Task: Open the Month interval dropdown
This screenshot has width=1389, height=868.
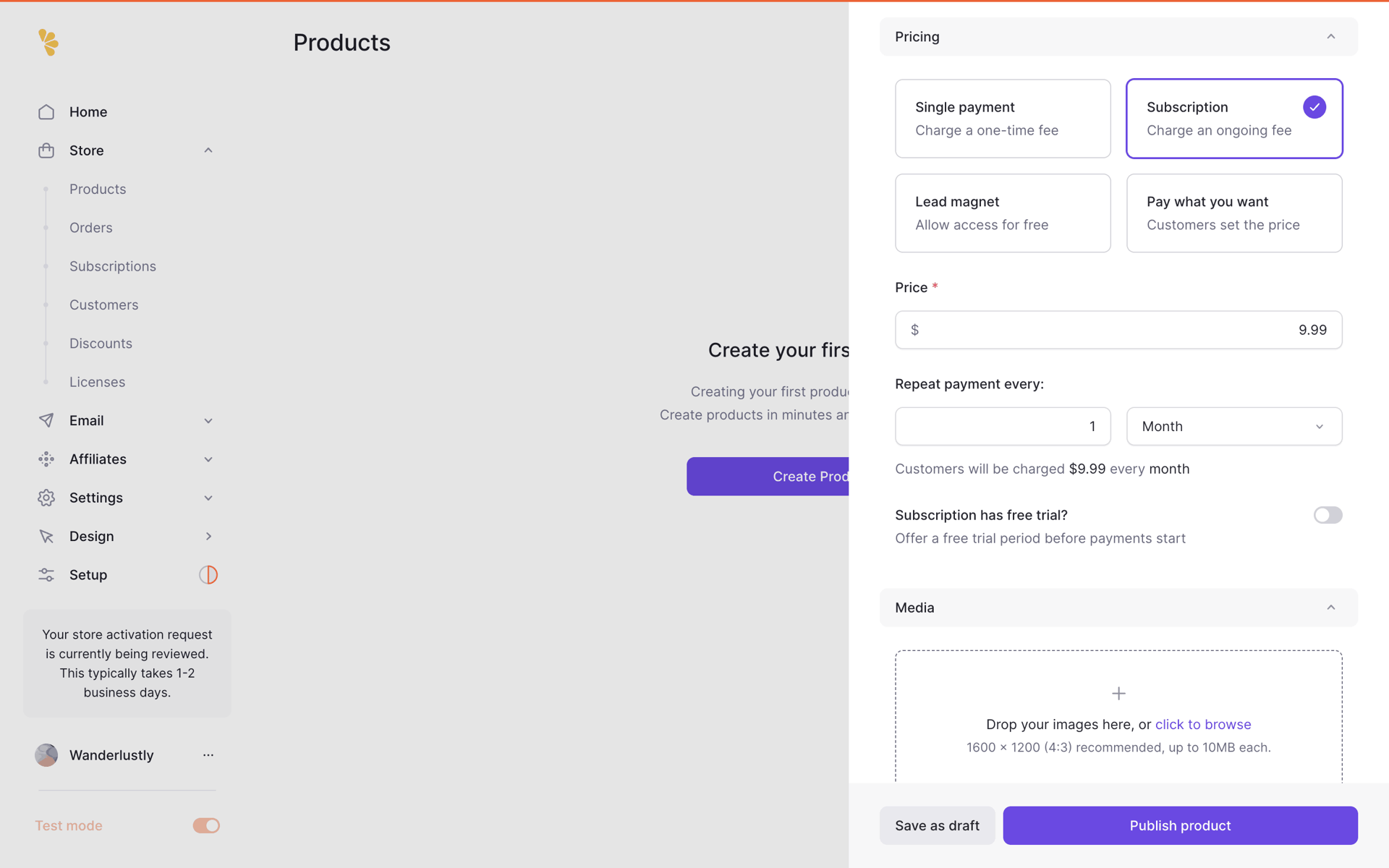Action: (1234, 427)
